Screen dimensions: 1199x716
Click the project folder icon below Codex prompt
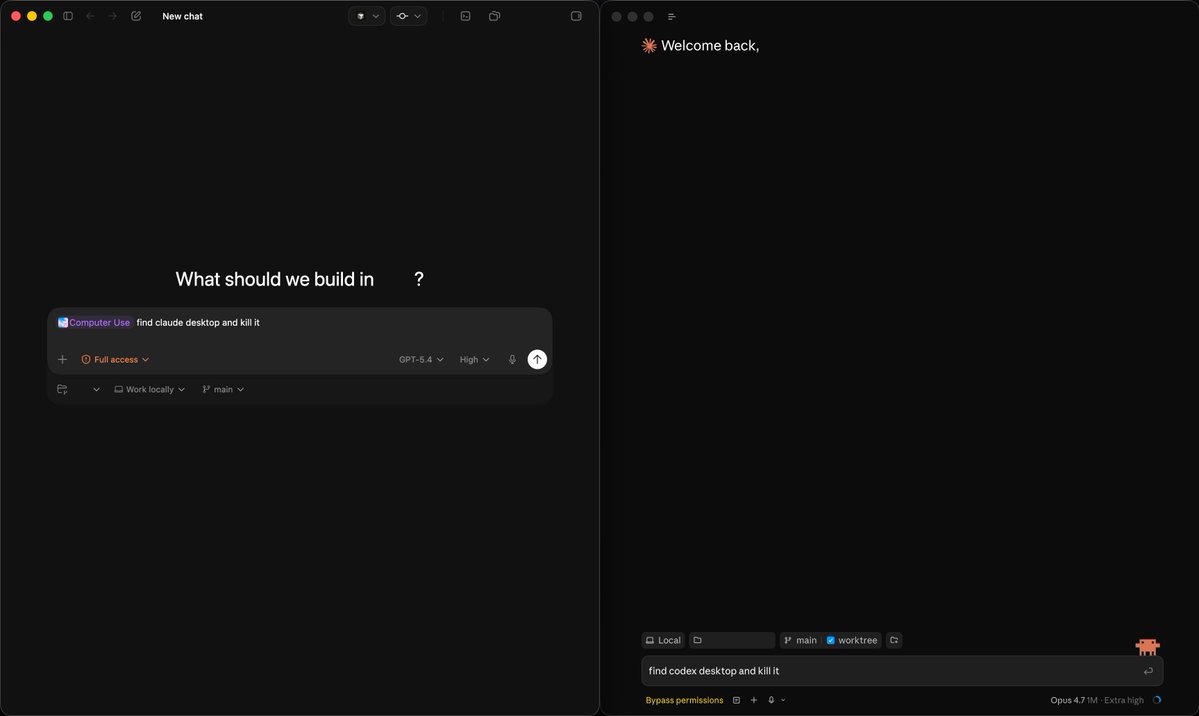(x=63, y=389)
